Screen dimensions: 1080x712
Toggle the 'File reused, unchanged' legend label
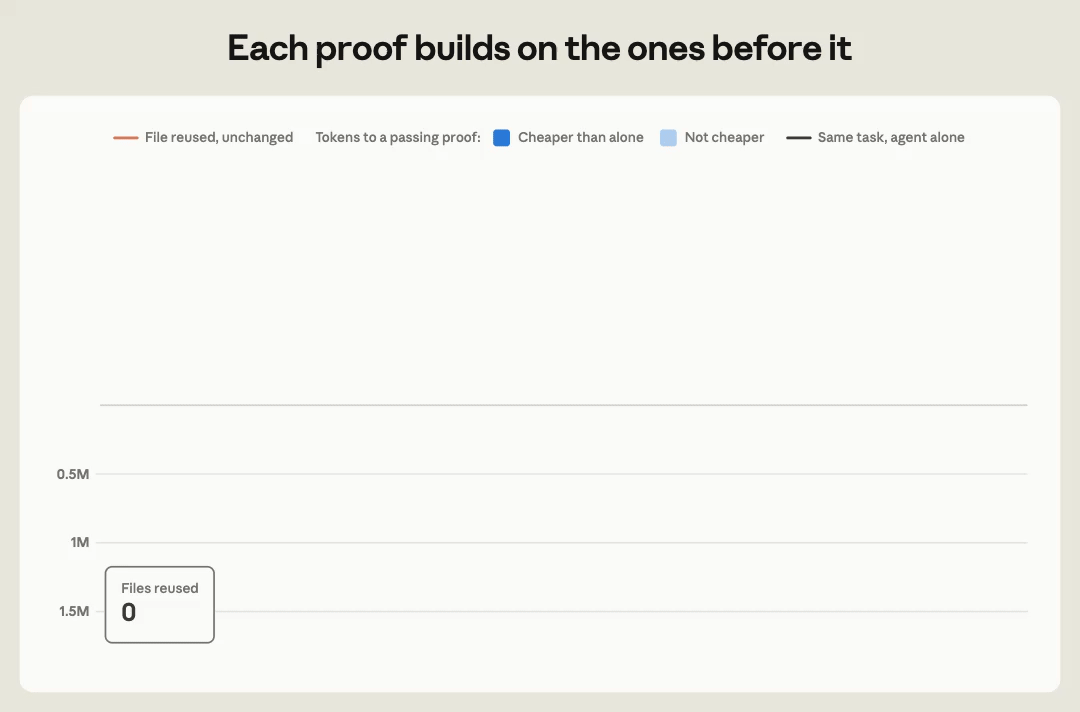click(219, 138)
